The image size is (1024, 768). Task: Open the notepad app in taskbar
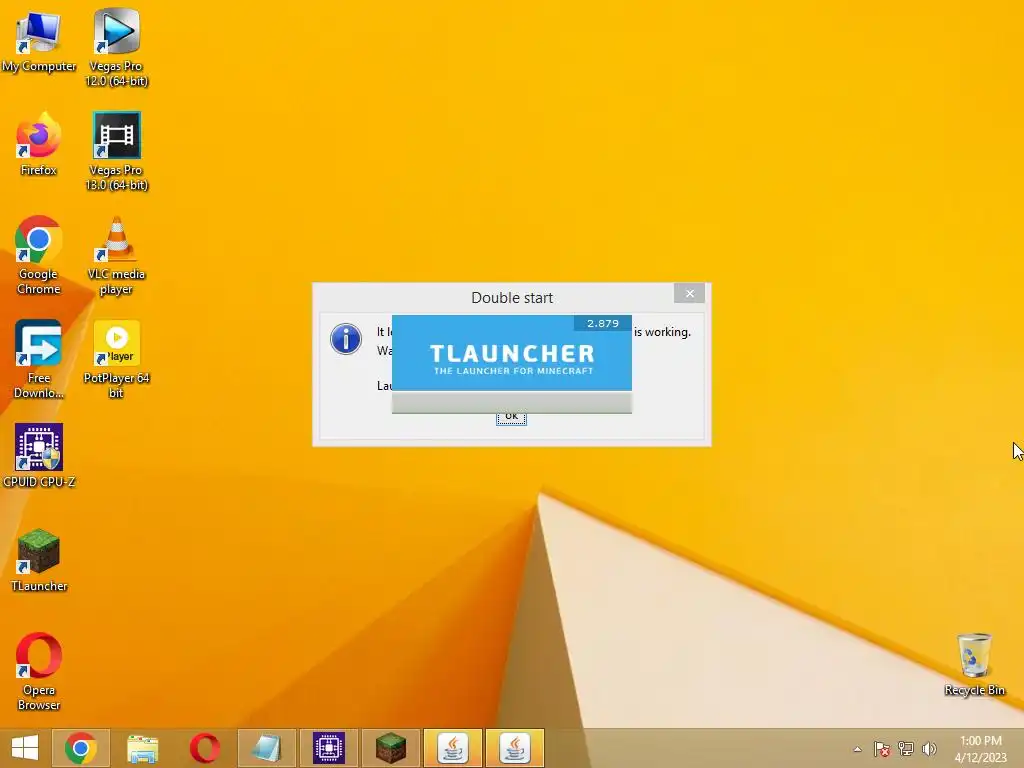click(x=266, y=748)
